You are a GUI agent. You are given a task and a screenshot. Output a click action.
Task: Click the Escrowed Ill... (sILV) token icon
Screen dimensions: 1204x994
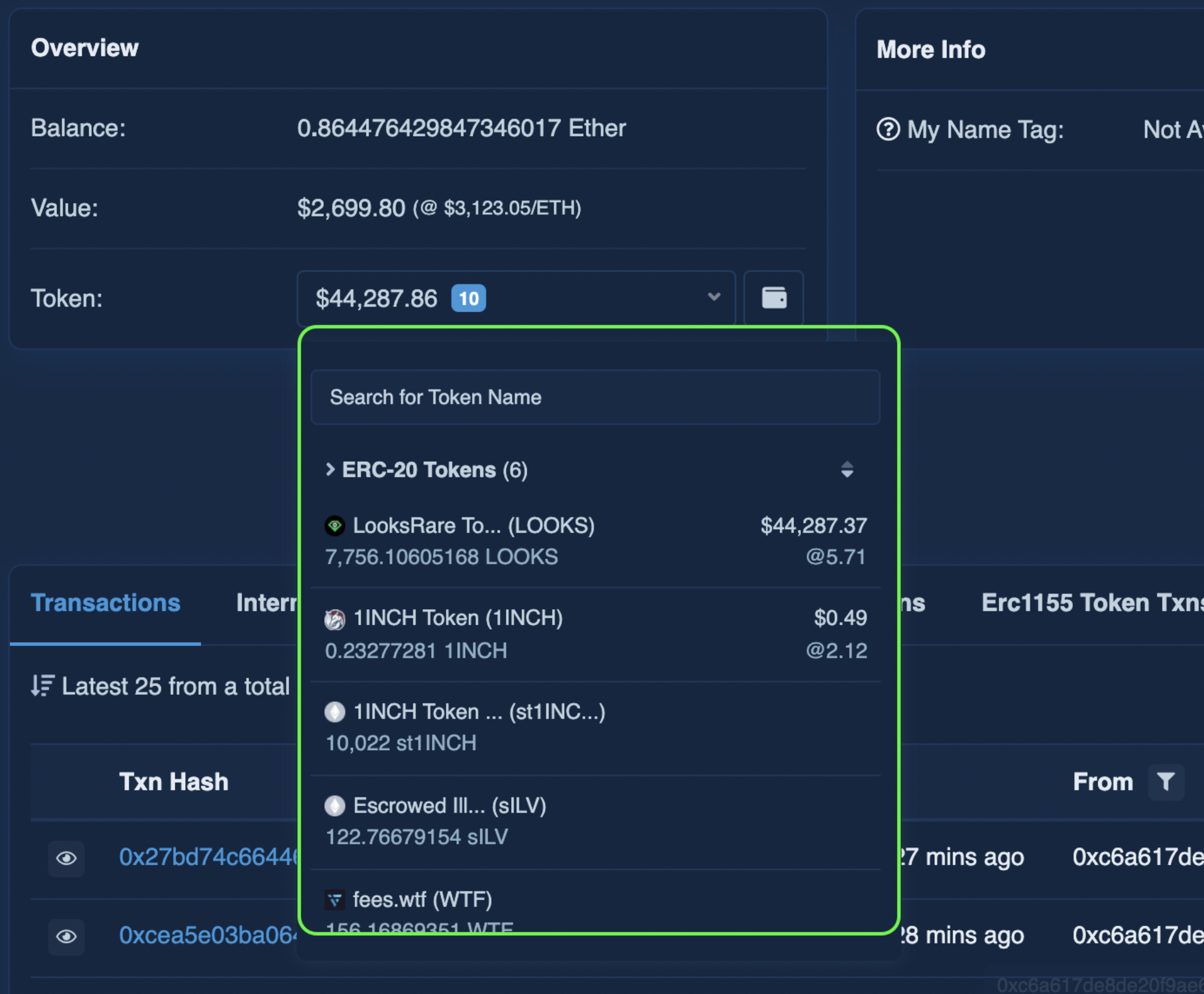pos(337,806)
